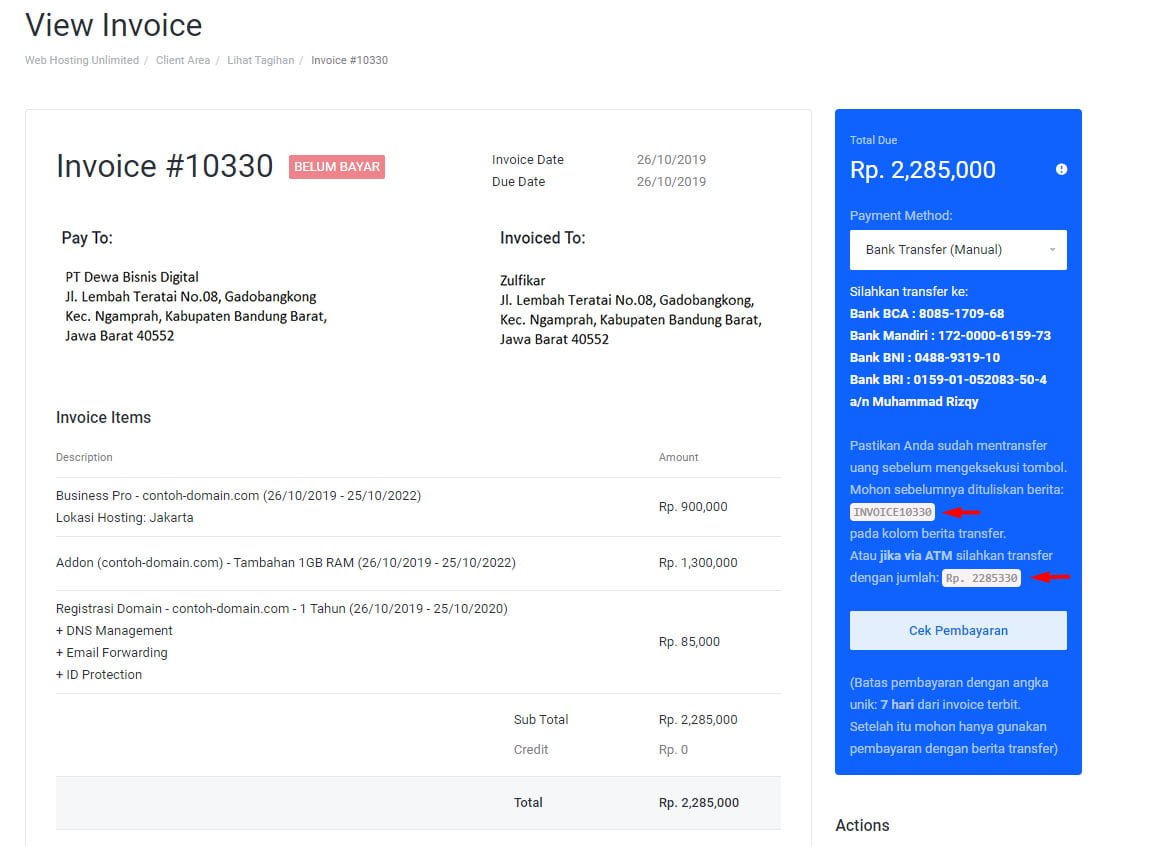Click the red arrow pointing to INVOICE10330
The image size is (1163, 846).
tap(962, 512)
